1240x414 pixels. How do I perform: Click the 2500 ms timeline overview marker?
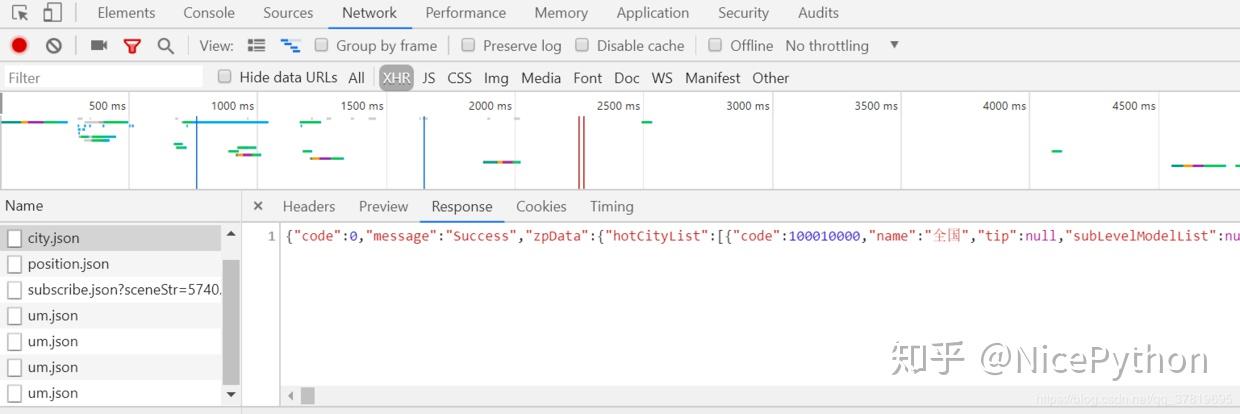618,105
